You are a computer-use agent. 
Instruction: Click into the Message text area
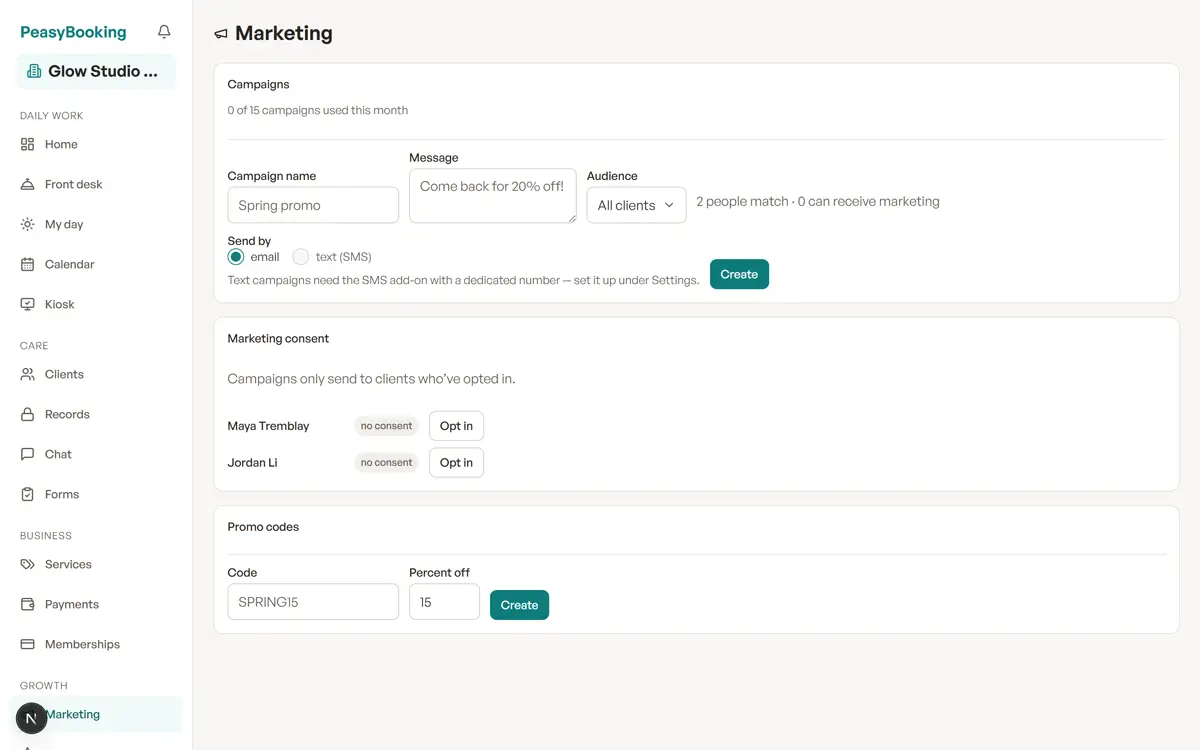pyautogui.click(x=493, y=195)
